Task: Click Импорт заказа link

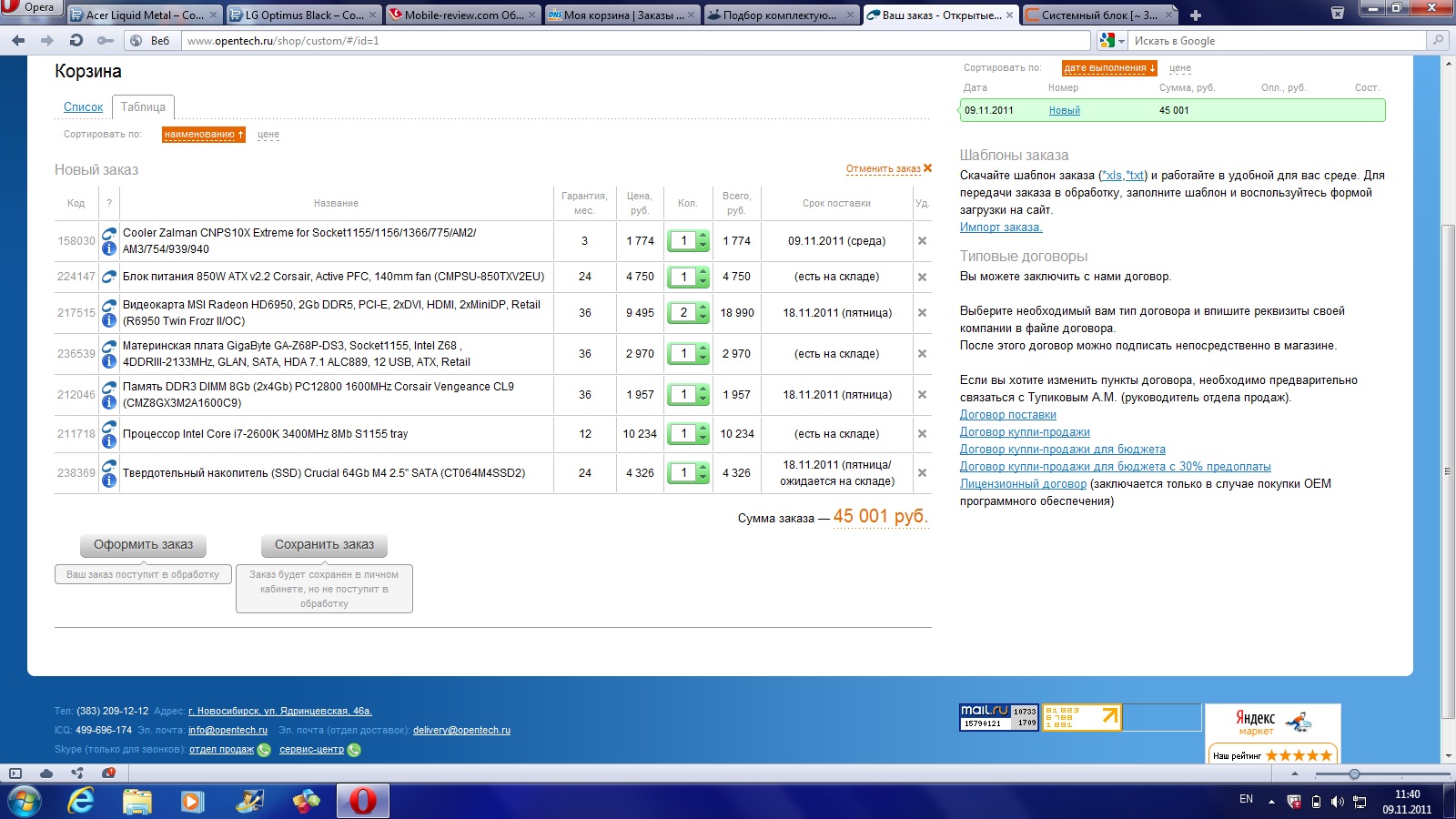Action: 1000,227
